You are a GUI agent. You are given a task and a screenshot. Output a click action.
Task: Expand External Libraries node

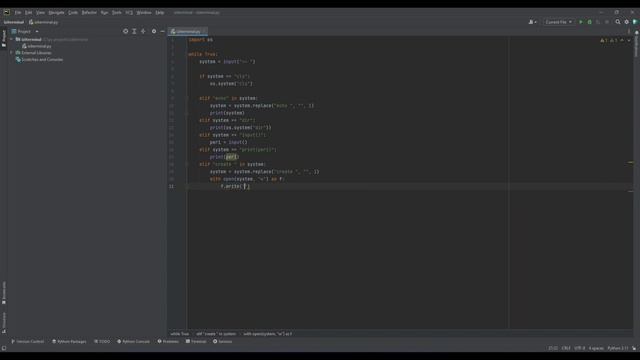click(x=11, y=53)
